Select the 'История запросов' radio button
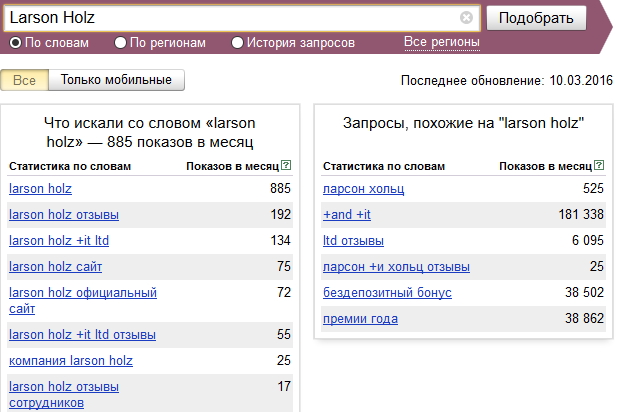618x412 pixels. click(x=237, y=43)
